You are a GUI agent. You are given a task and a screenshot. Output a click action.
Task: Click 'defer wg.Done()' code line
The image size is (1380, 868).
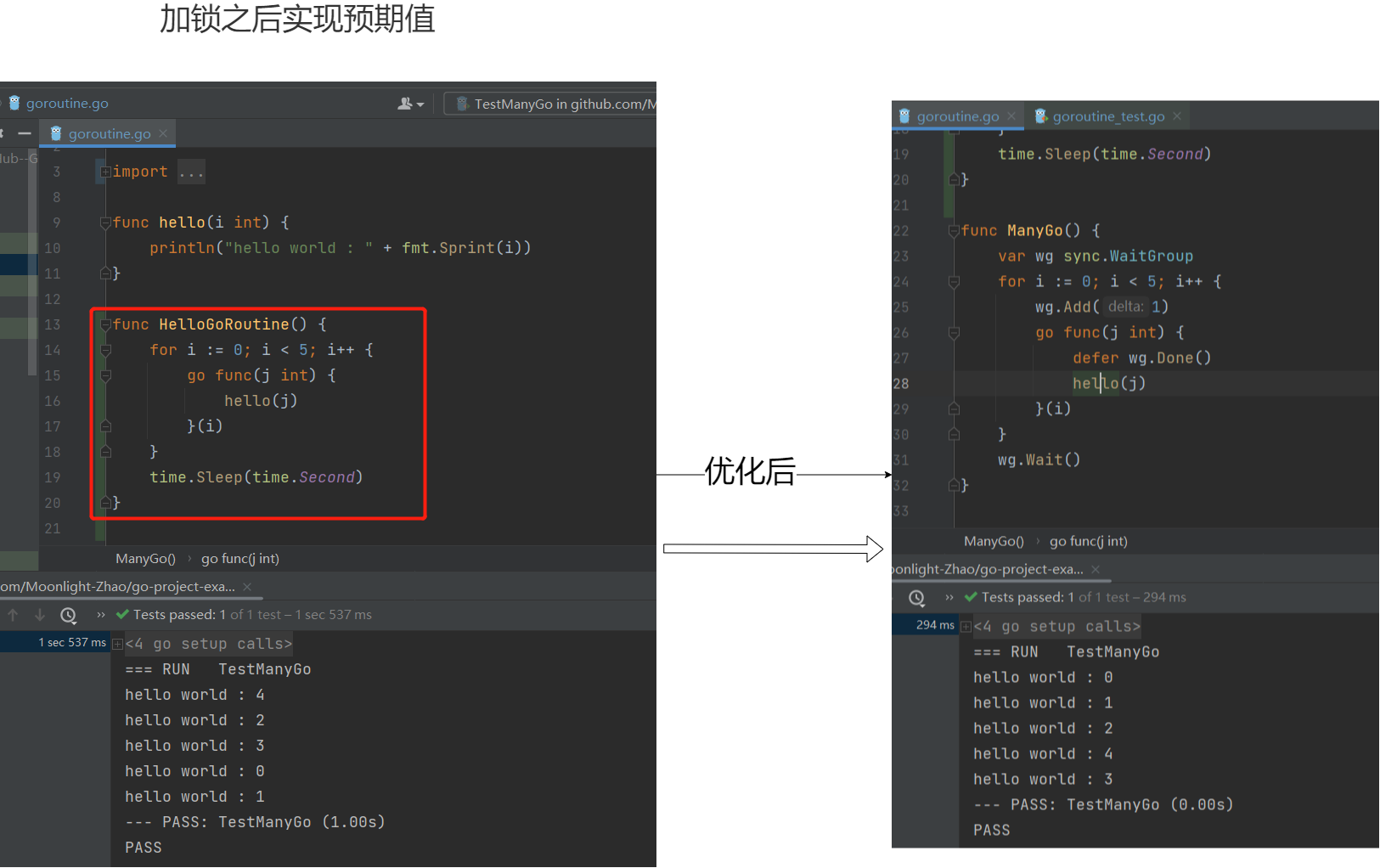1142,358
